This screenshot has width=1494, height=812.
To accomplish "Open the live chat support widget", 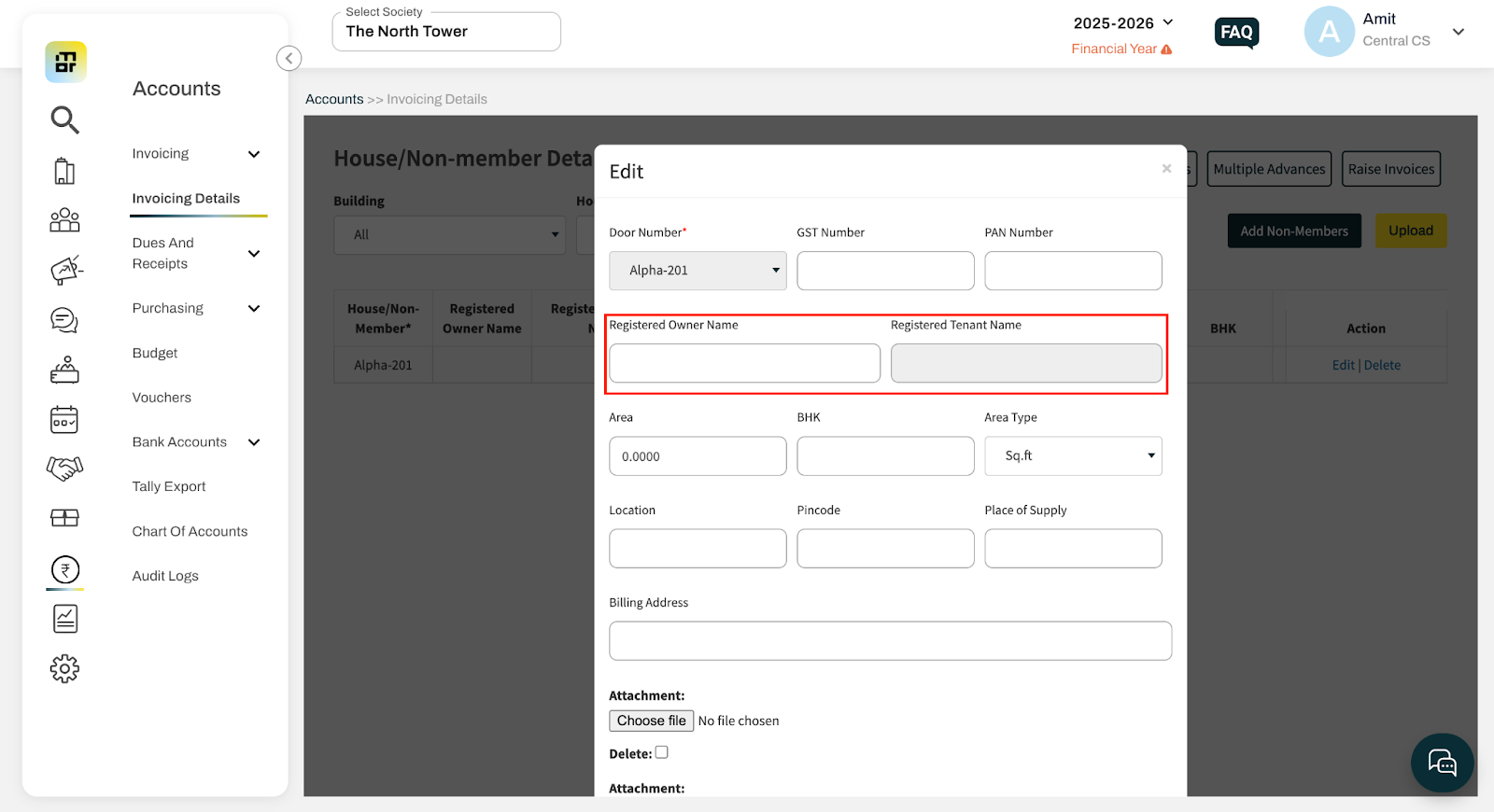I will [x=1443, y=763].
